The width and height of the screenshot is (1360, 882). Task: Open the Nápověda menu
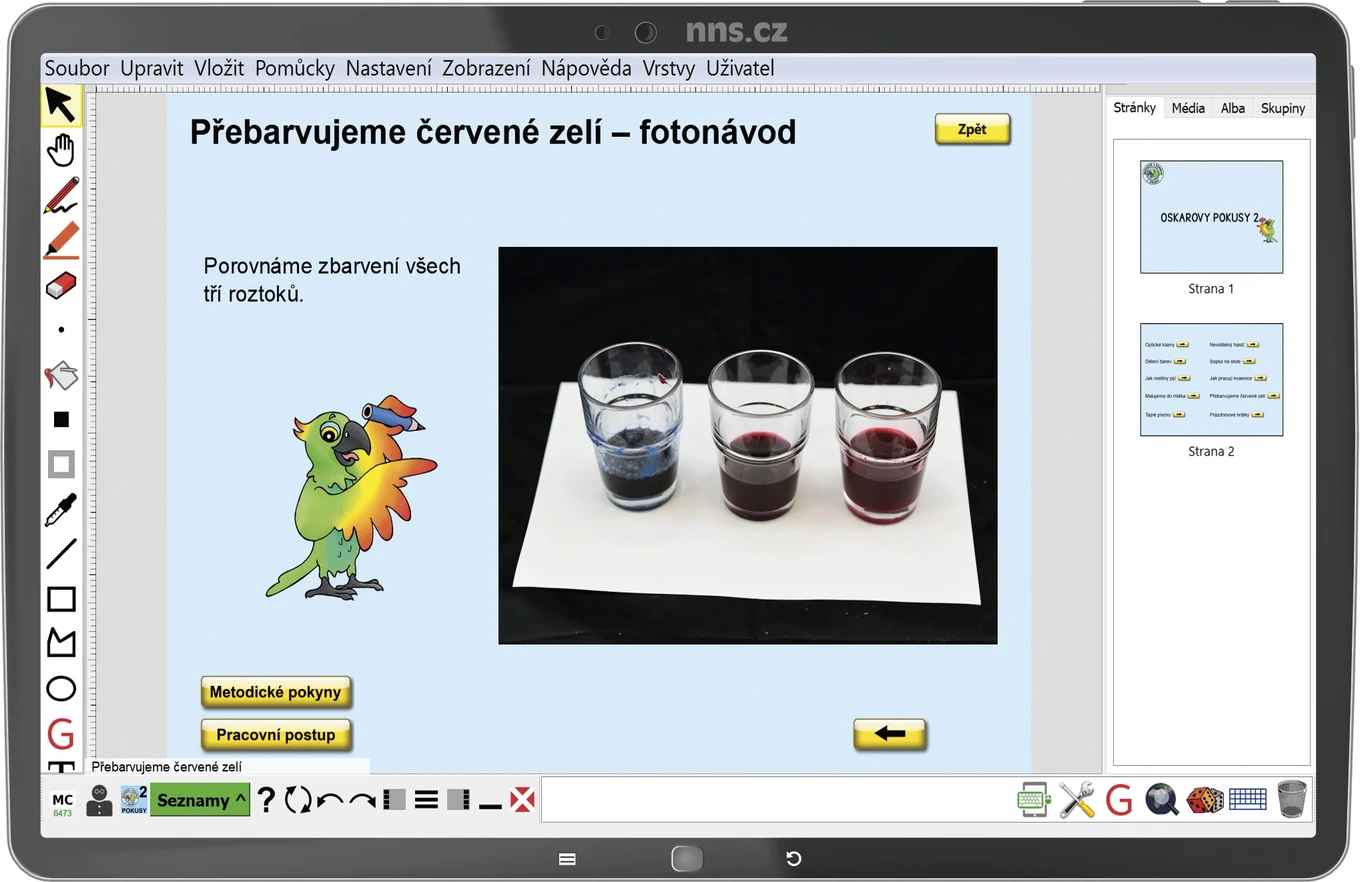[x=586, y=68]
